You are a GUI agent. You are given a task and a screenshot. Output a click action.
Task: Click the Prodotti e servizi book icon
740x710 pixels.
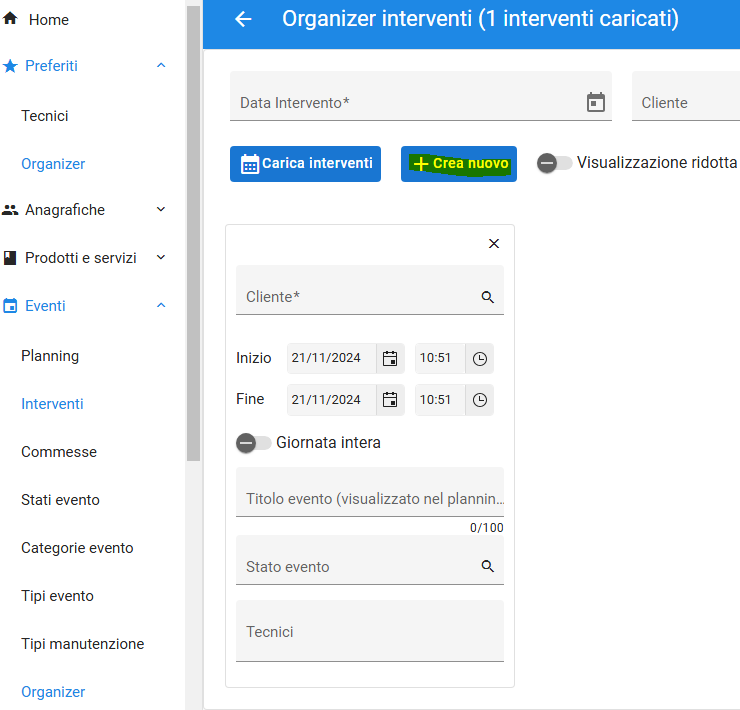tap(10, 258)
